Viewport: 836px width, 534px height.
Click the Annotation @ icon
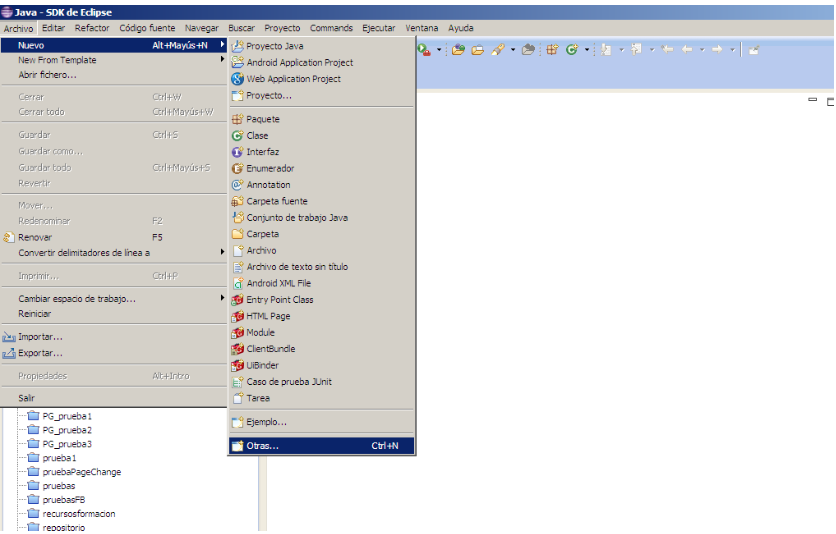[238, 185]
